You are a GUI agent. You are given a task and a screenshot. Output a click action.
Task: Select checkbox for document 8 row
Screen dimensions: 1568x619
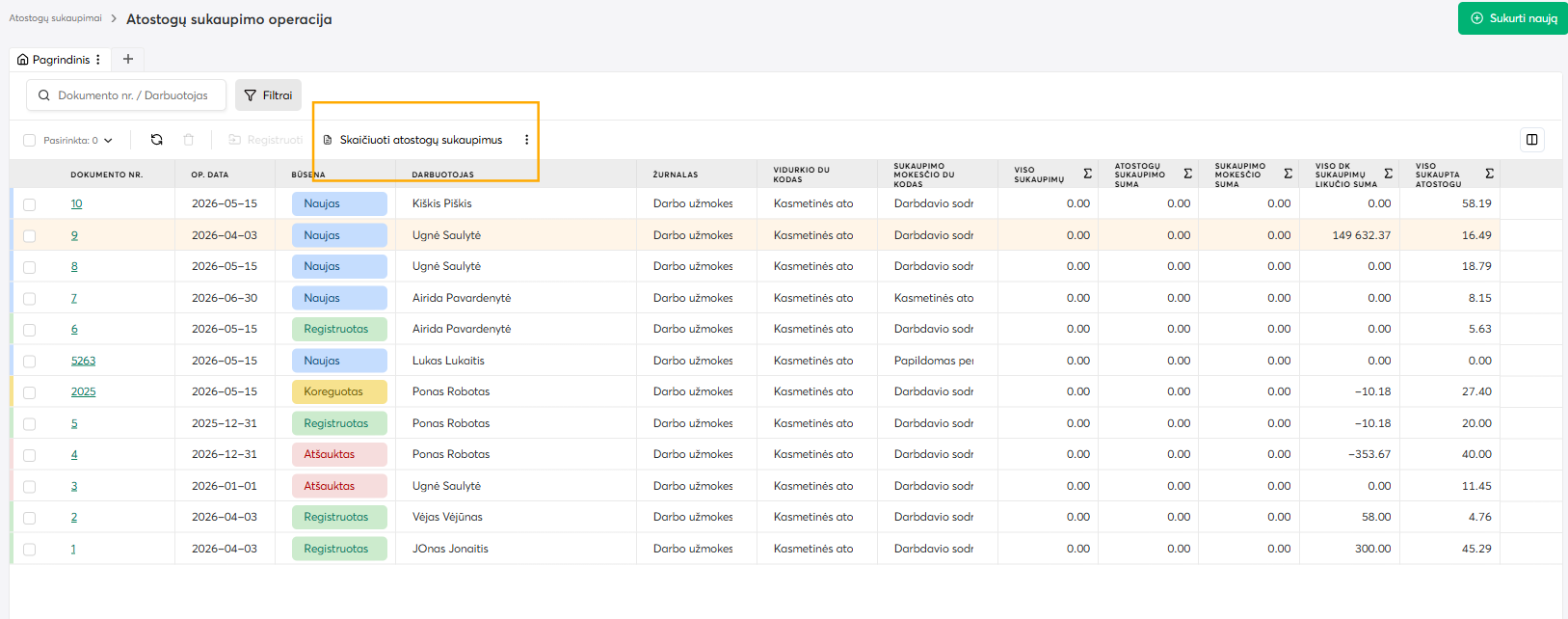pyautogui.click(x=29, y=267)
